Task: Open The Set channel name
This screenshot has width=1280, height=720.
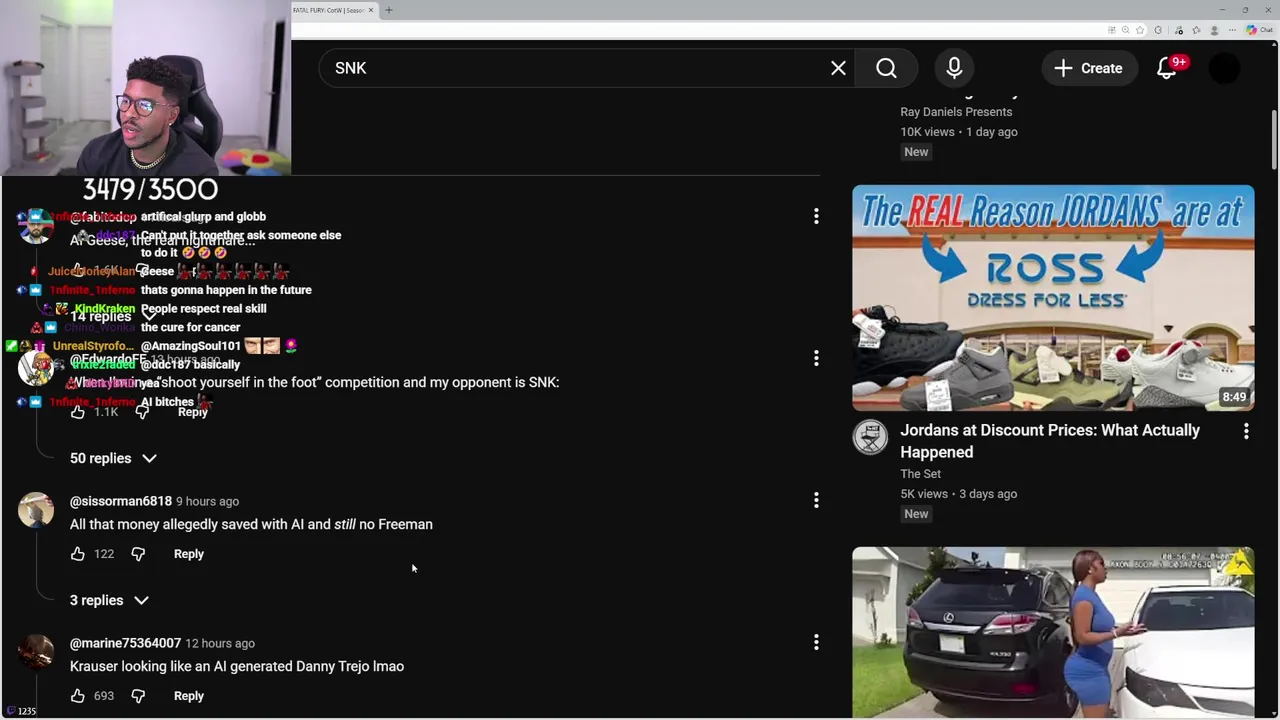Action: coord(920,474)
